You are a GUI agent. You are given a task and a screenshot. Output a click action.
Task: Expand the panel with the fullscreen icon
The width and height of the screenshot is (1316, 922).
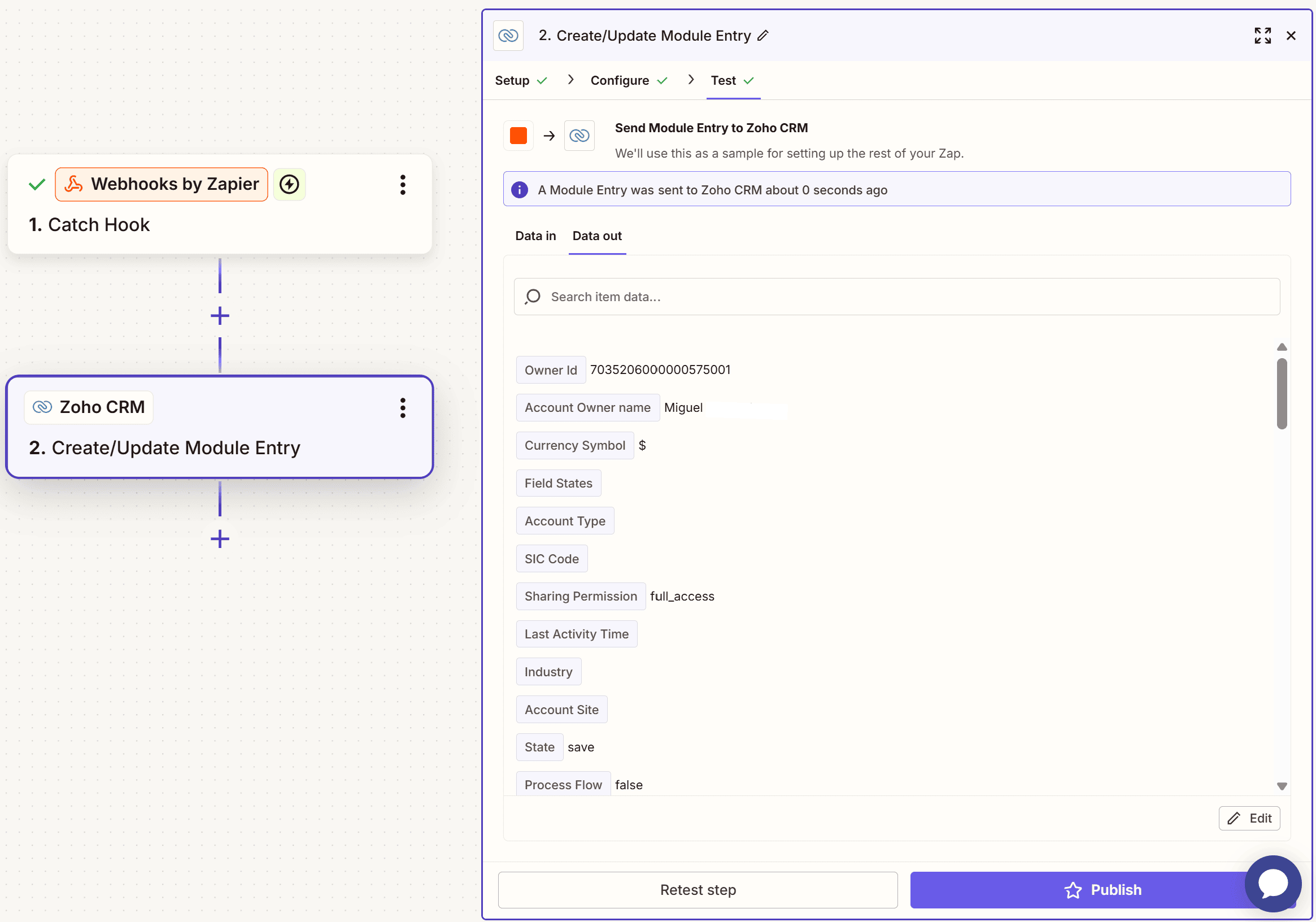(1262, 36)
